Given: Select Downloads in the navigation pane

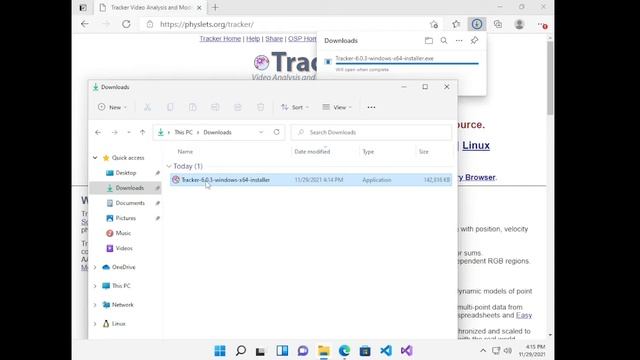Looking at the screenshot, I should pos(126,188).
